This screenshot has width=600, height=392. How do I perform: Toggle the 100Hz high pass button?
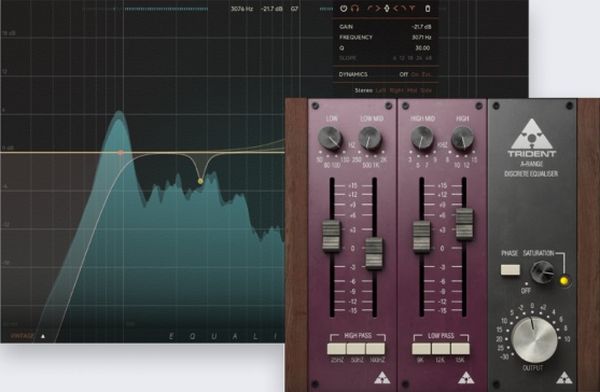point(375,349)
